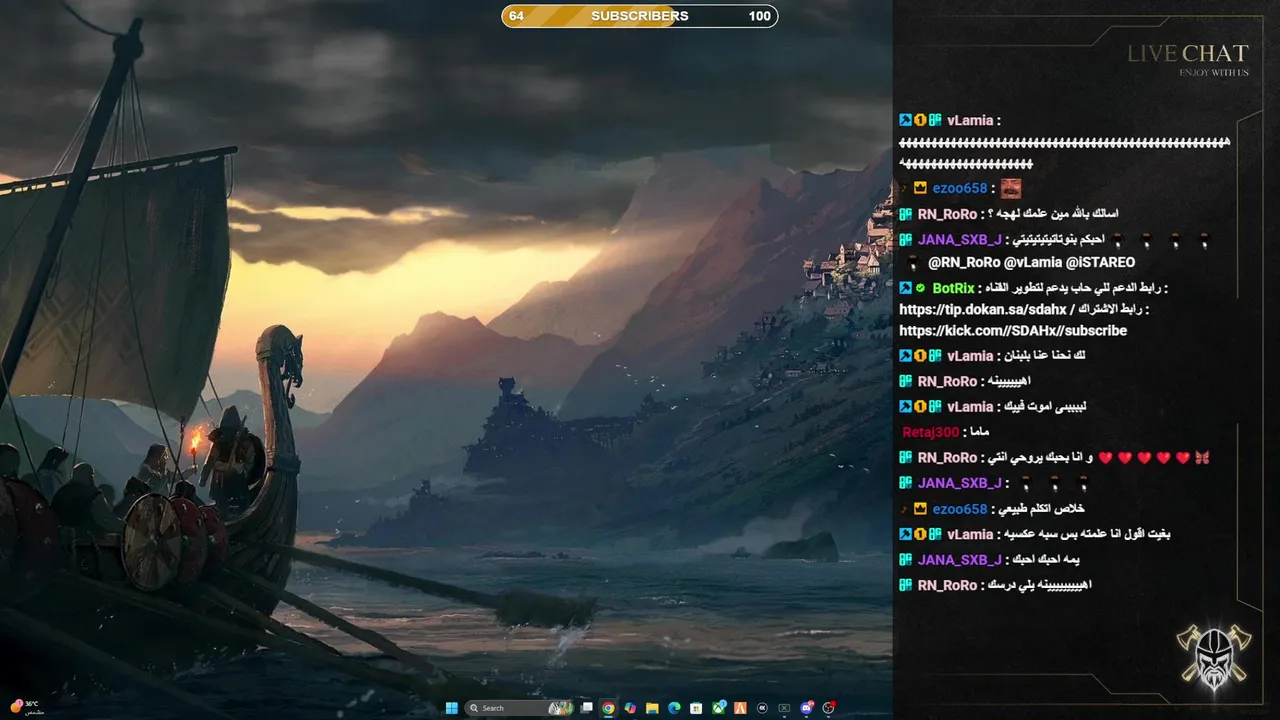The height and width of the screenshot is (720, 1280).
Task: Open File Explorer from the taskbar
Action: [x=652, y=708]
